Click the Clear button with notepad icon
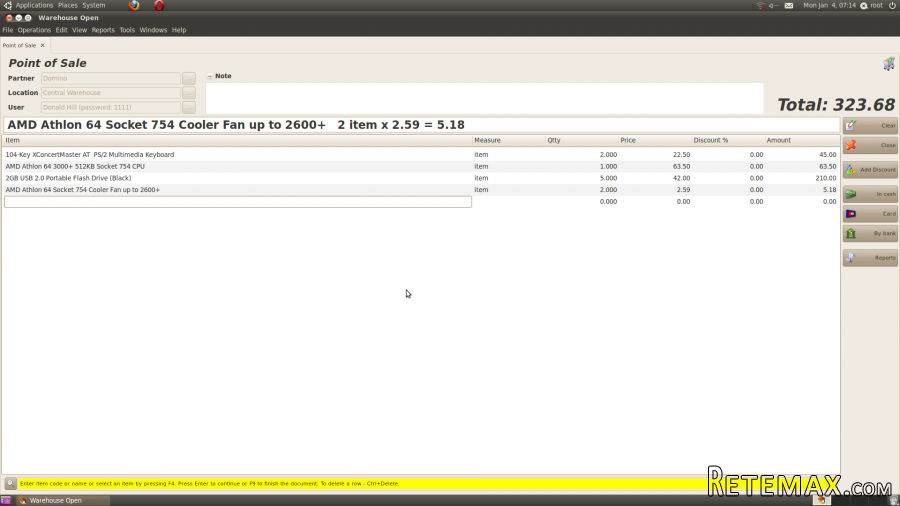Screen dimensions: 900x506 (870, 125)
